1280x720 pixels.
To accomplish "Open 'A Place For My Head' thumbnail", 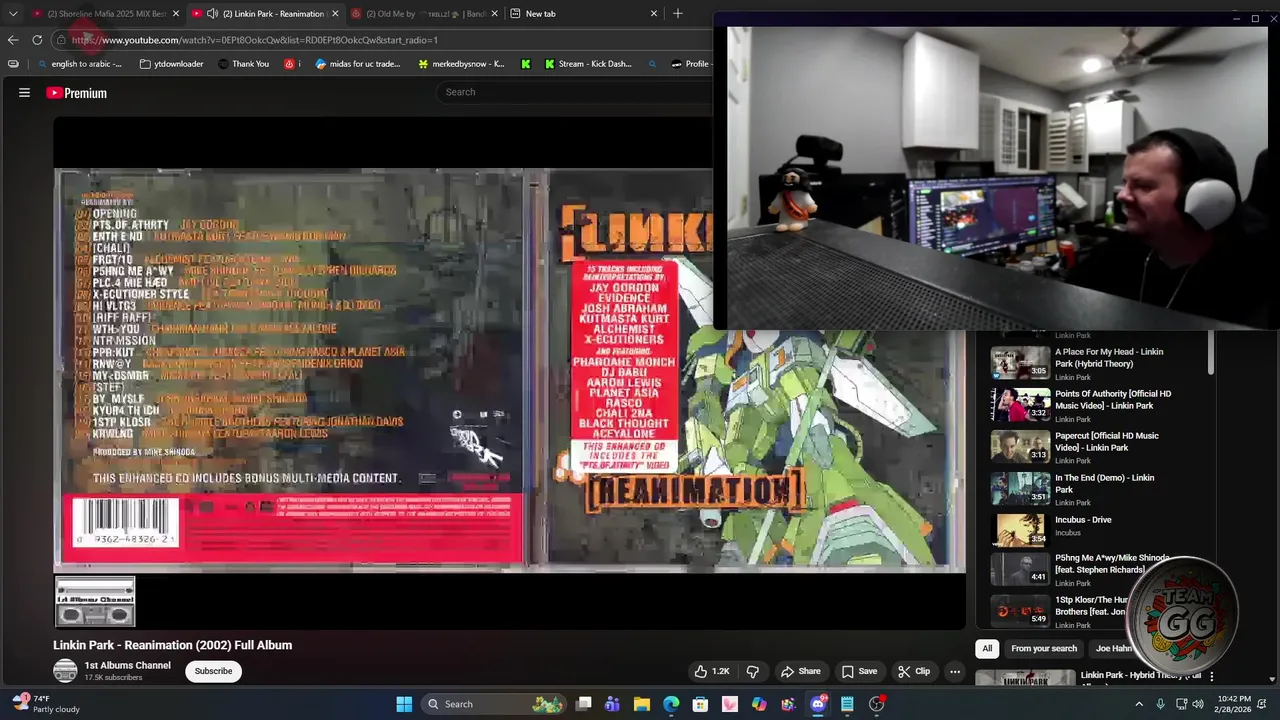I will [1020, 362].
